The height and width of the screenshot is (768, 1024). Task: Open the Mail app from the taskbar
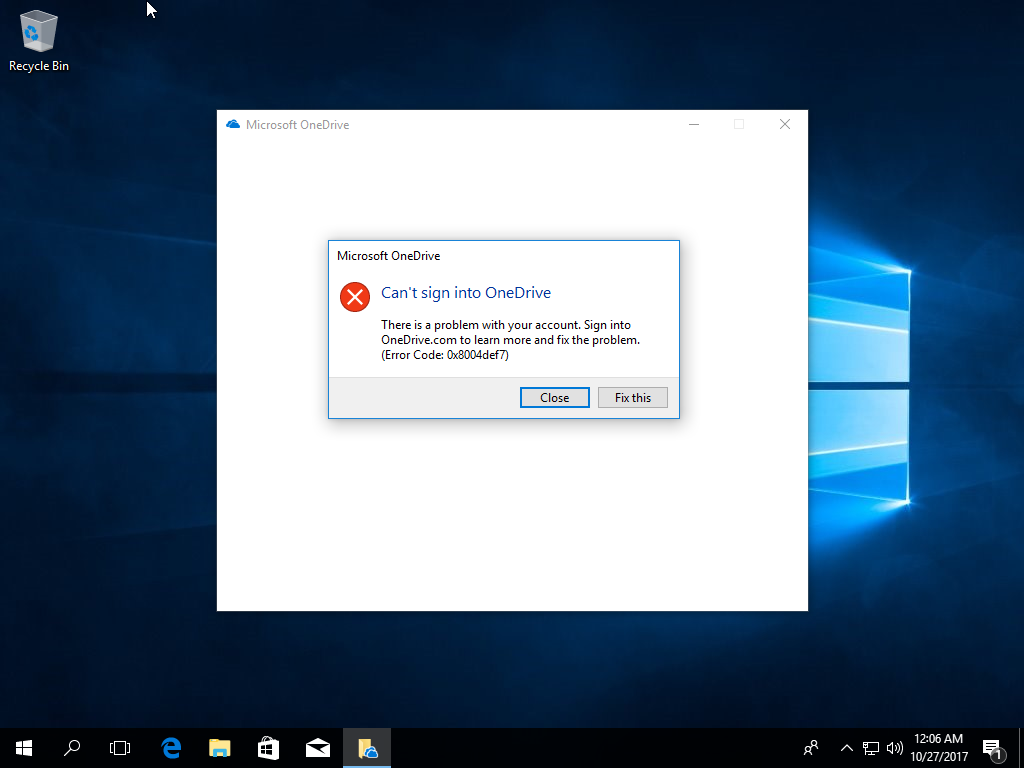point(317,748)
